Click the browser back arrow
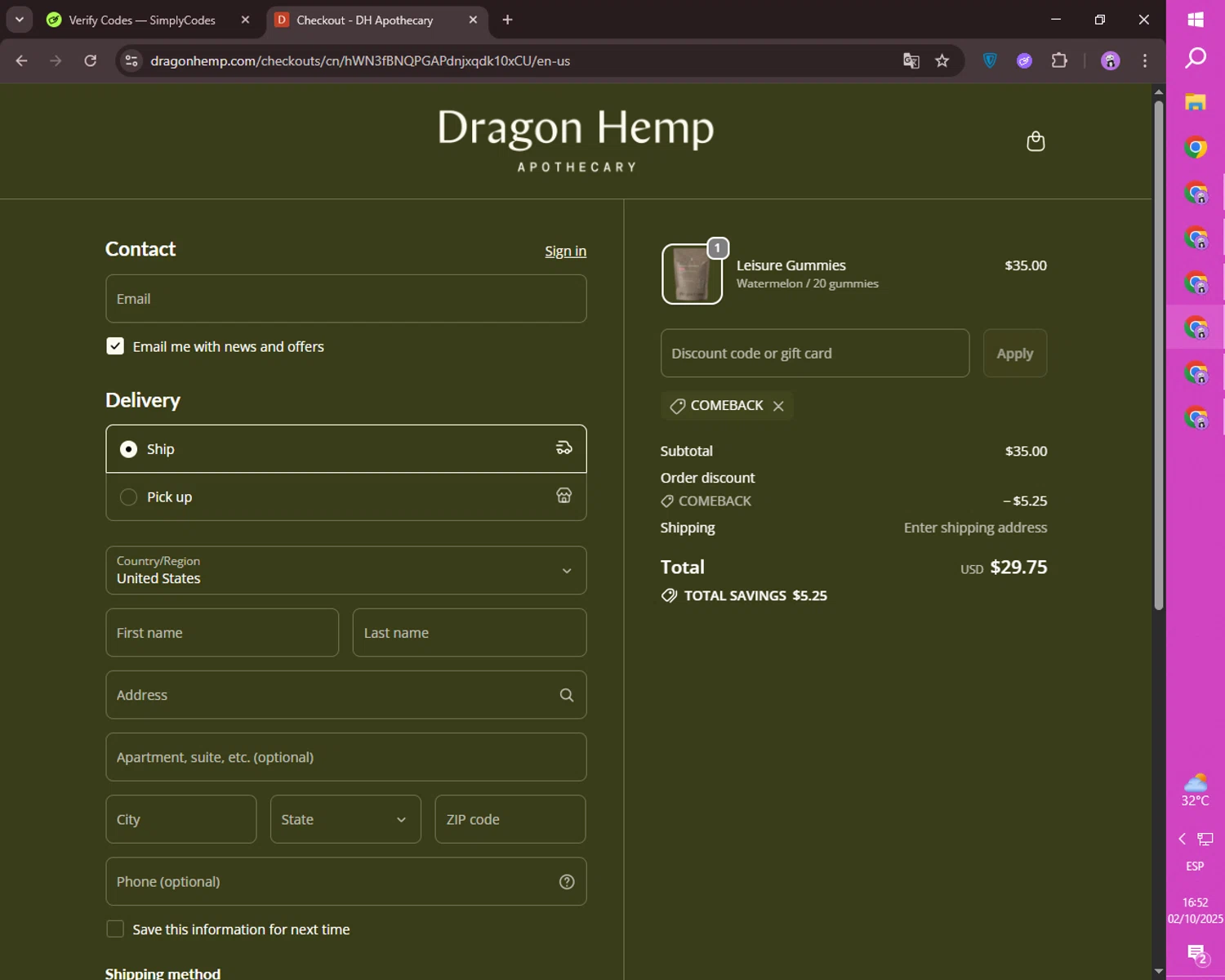The width and height of the screenshot is (1225, 980). tap(22, 60)
